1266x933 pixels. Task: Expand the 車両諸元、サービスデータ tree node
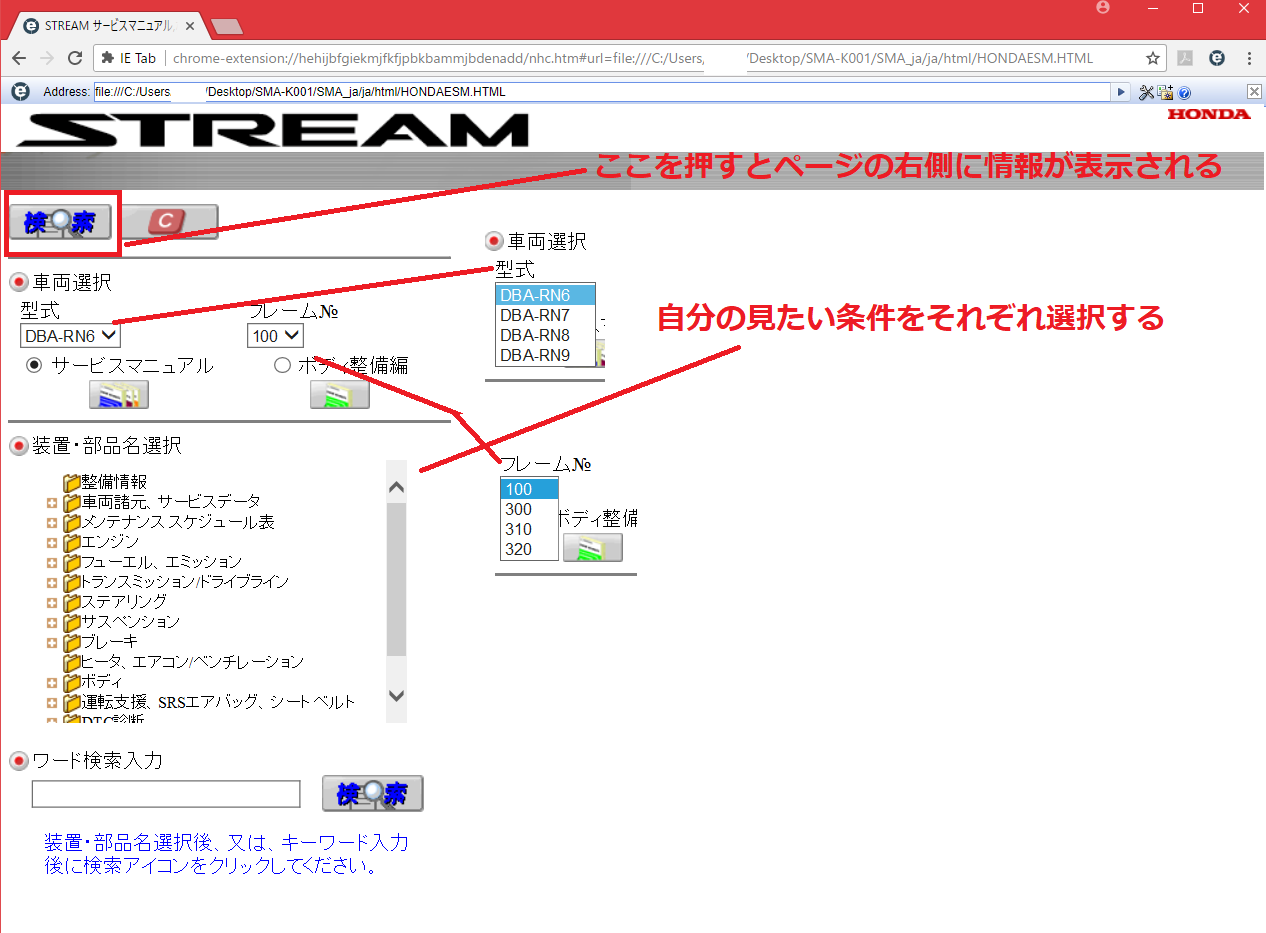pos(52,502)
